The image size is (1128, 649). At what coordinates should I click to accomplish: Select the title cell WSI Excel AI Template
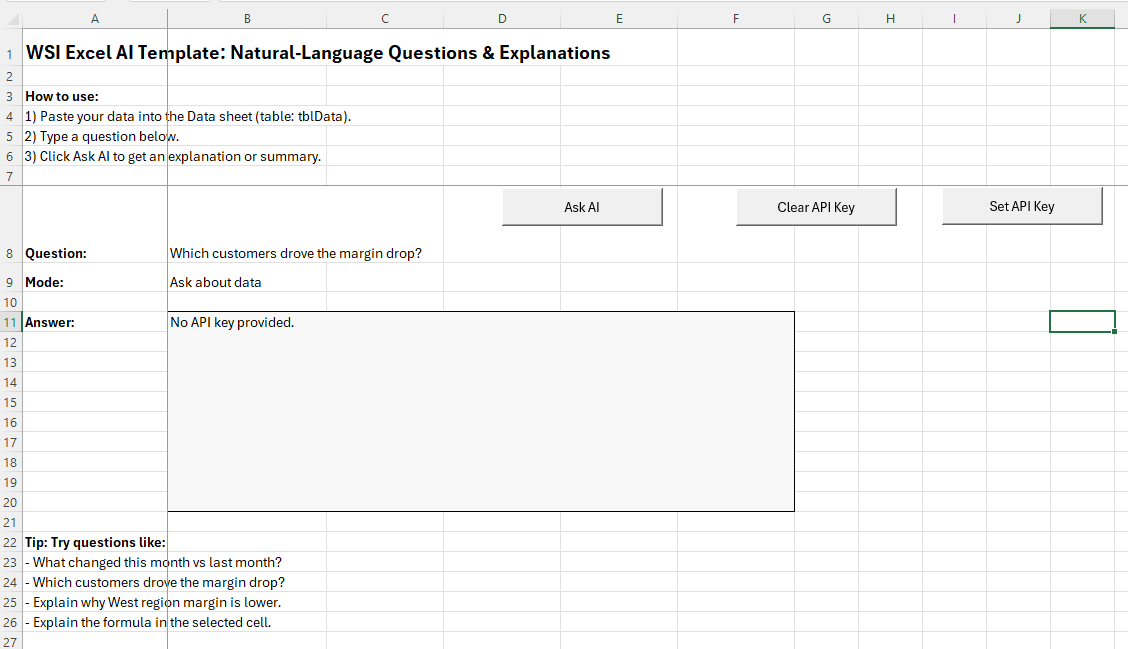point(96,53)
